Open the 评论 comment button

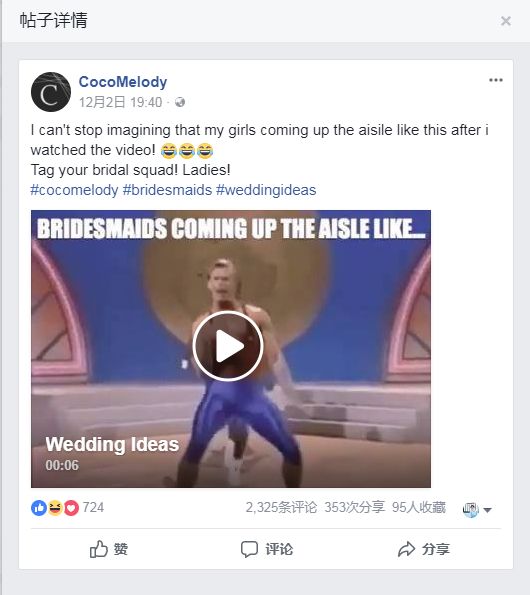(x=267, y=549)
